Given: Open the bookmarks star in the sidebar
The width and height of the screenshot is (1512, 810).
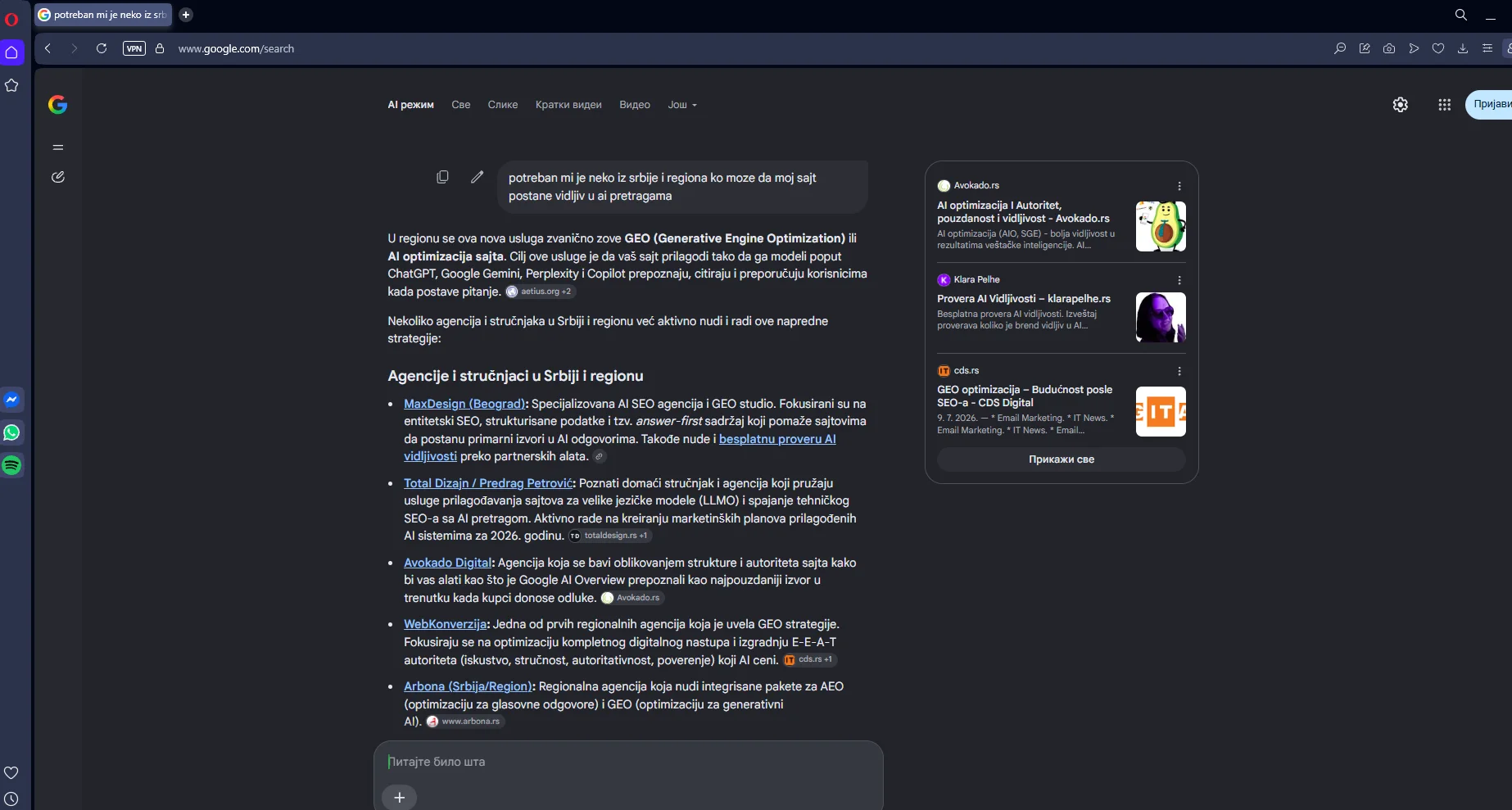Looking at the screenshot, I should [x=11, y=85].
